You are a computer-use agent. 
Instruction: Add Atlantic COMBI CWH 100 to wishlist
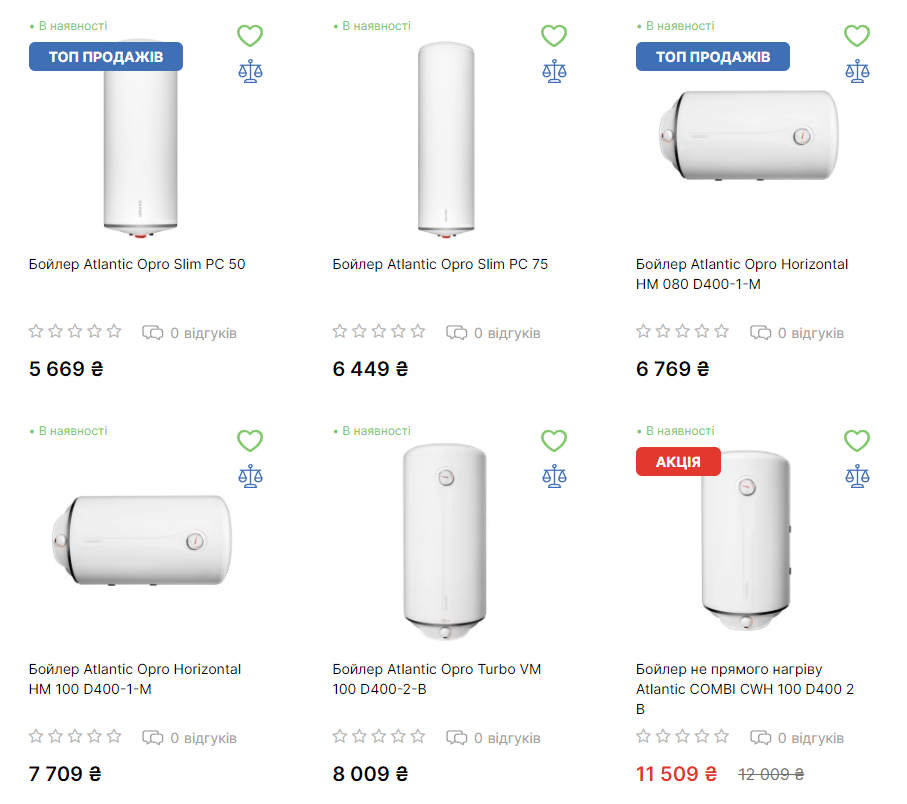pos(857,441)
